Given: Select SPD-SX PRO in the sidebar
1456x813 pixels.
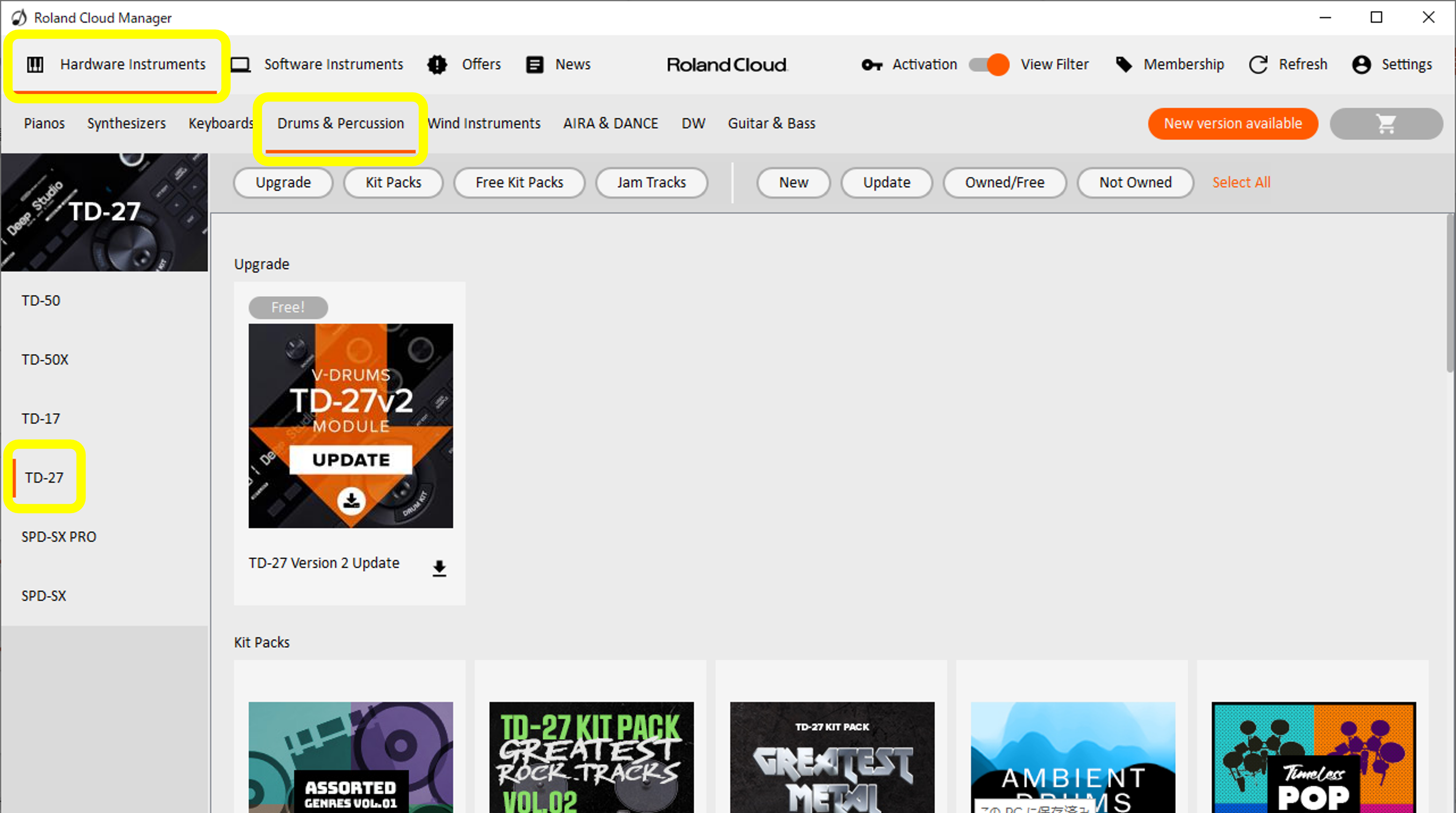Looking at the screenshot, I should (x=59, y=537).
